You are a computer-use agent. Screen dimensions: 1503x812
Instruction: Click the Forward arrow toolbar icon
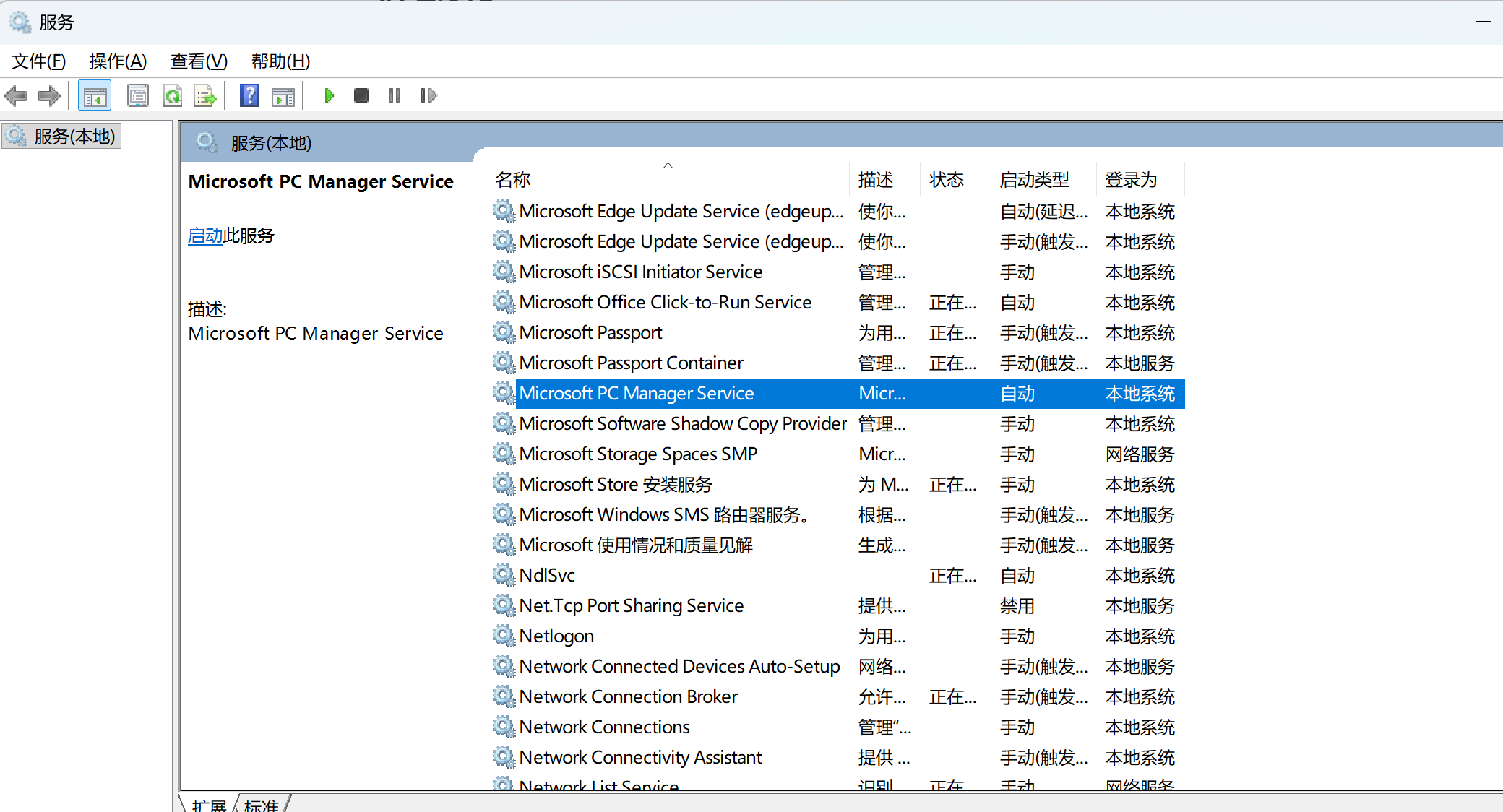pyautogui.click(x=49, y=95)
